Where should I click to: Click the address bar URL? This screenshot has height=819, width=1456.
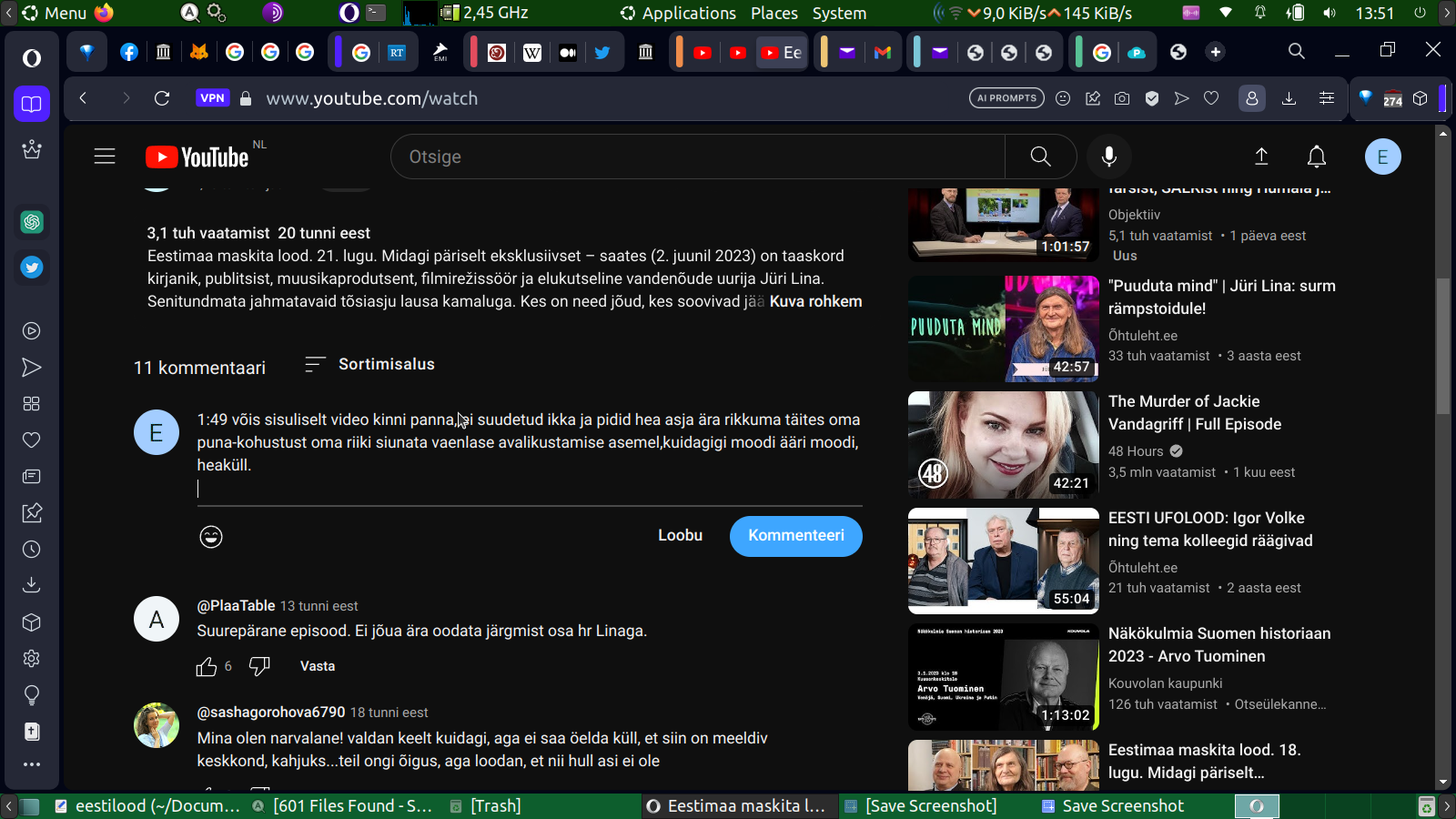(372, 98)
